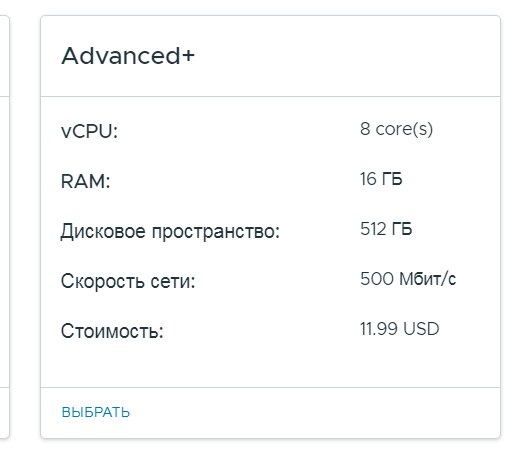
Task: Select the Advanced+ plan title
Action: coord(128,56)
